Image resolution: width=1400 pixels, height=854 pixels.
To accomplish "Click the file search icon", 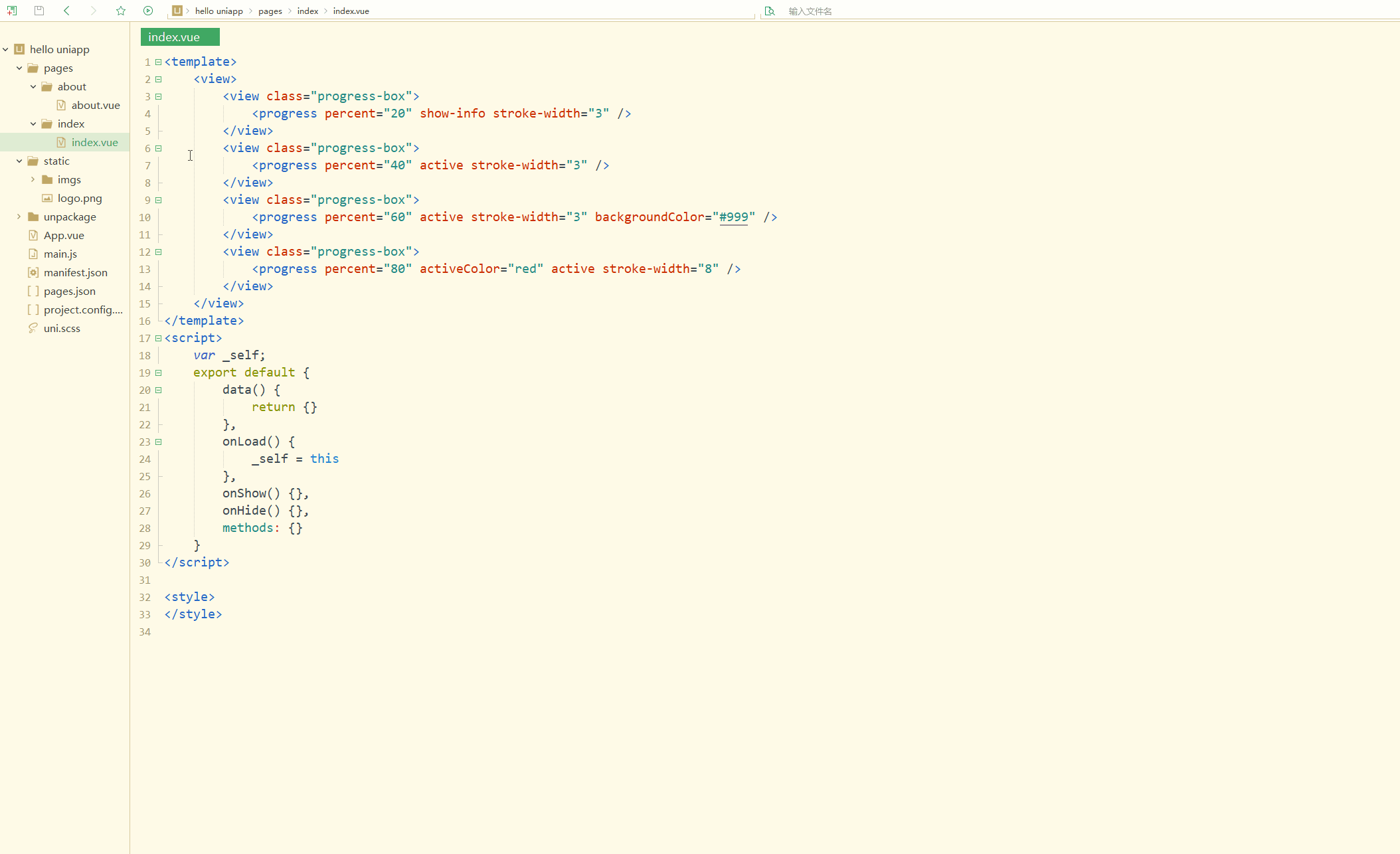I will click(770, 11).
